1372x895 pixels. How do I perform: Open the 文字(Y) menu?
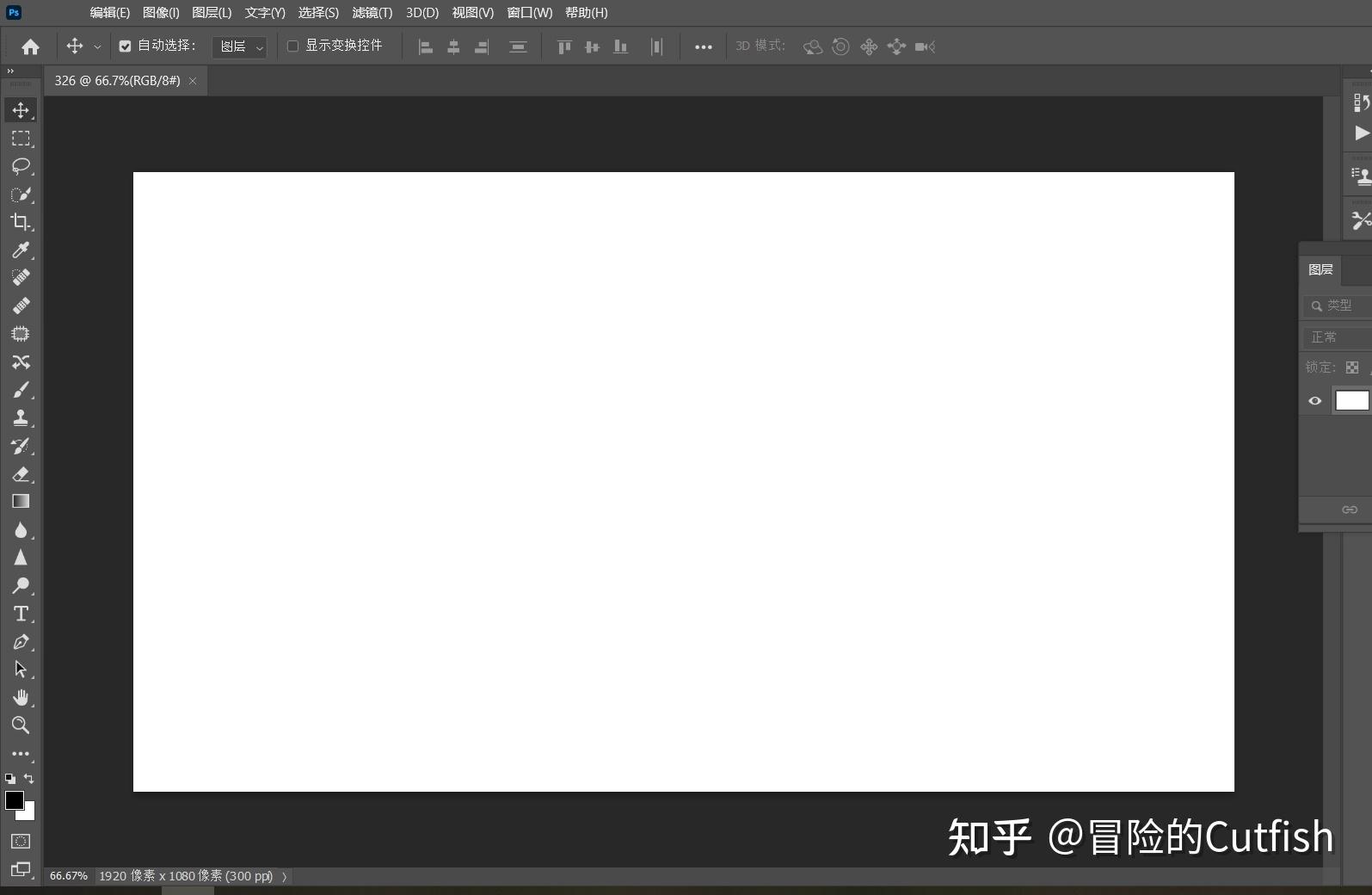coord(265,13)
